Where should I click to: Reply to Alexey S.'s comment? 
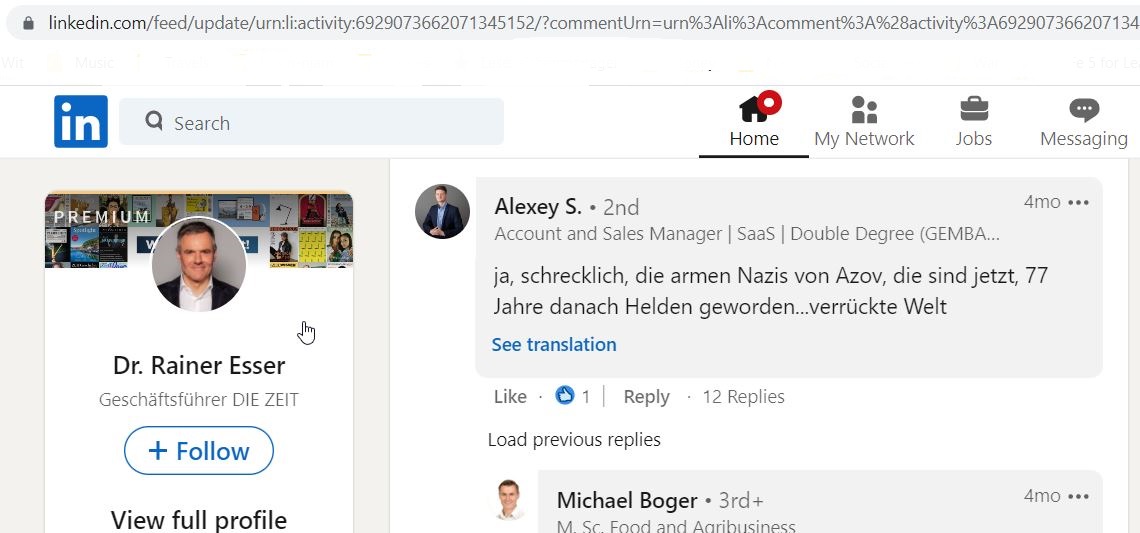tap(646, 396)
